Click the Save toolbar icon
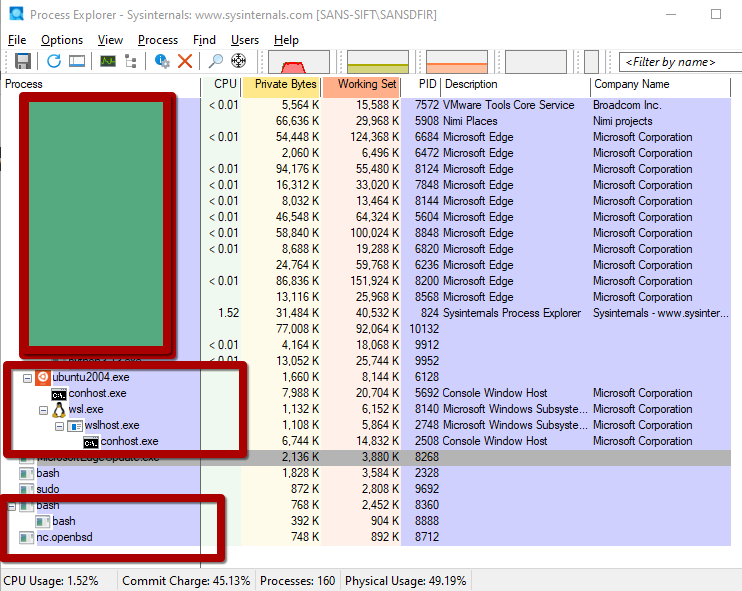The width and height of the screenshot is (742, 591). tap(22, 62)
